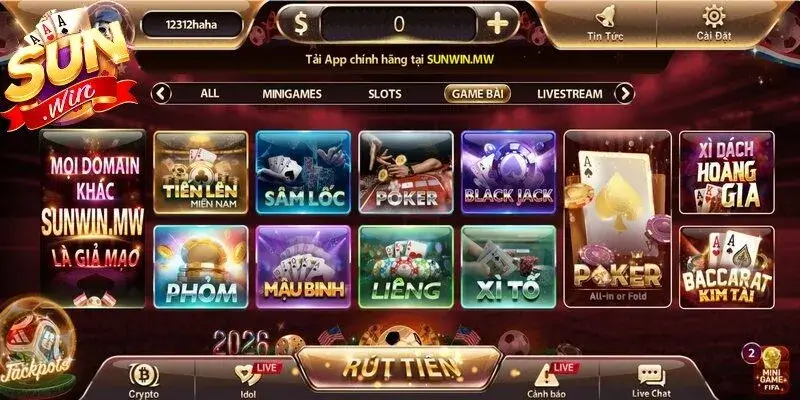Open the Poker All-in or Fold tile
This screenshot has height=400, width=800.
(617, 218)
